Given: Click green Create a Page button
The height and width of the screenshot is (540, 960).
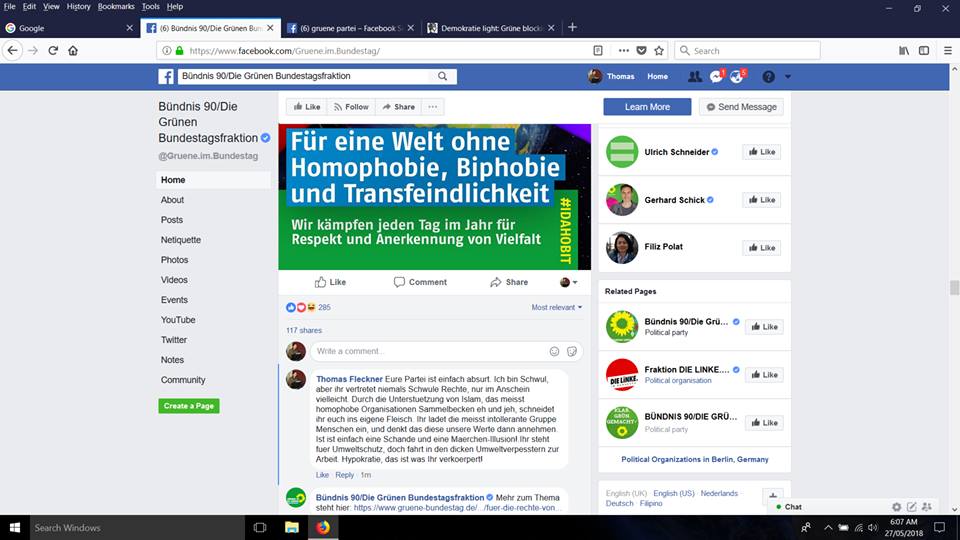Looking at the screenshot, I should point(189,406).
